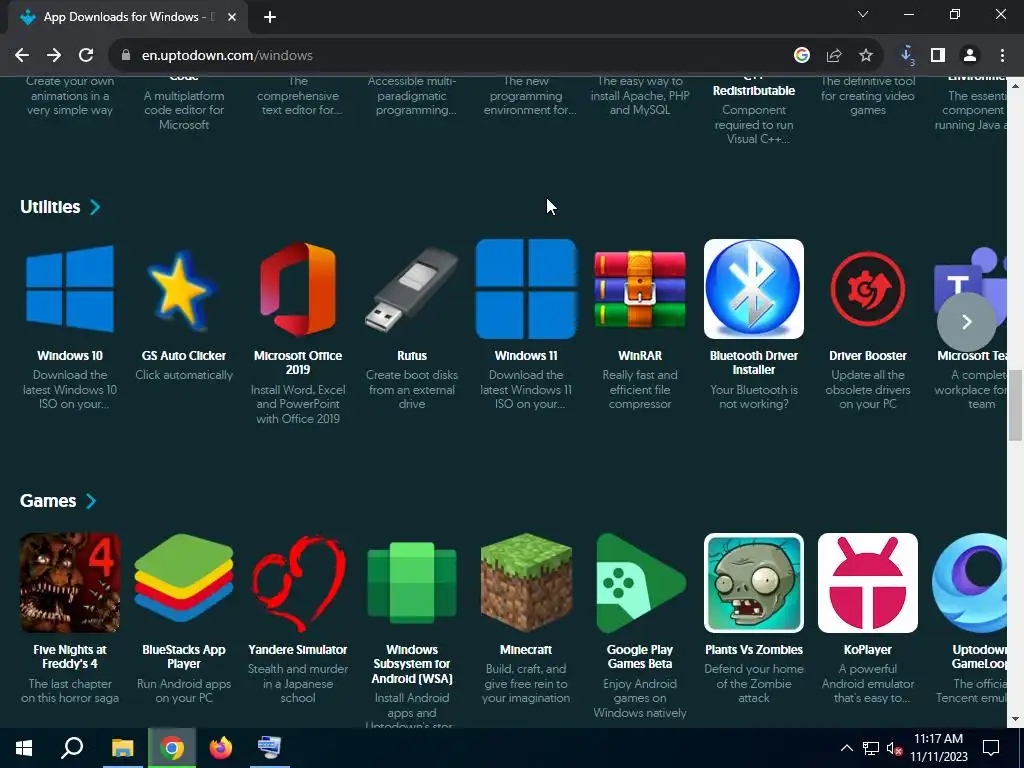This screenshot has height=768, width=1024.
Task: Open the Rufus title link
Action: (411, 356)
